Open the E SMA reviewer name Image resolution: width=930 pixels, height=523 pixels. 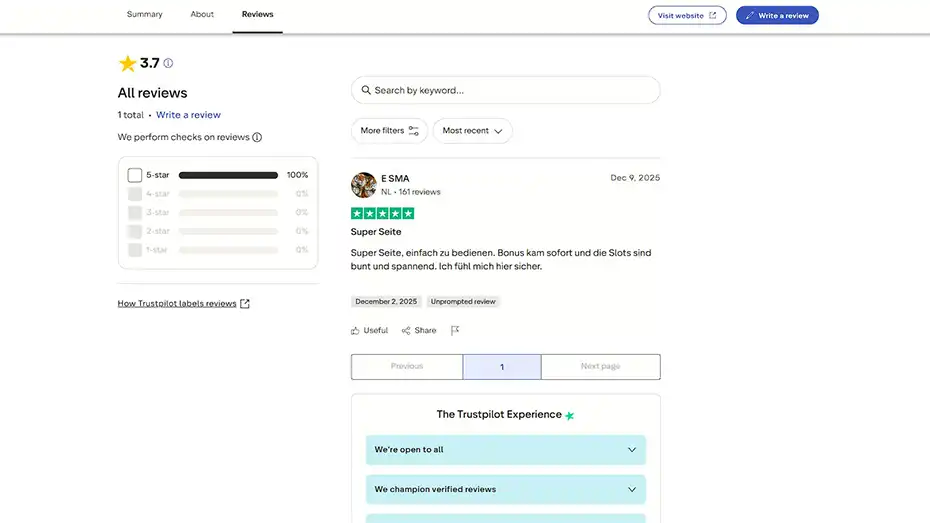[x=395, y=178]
